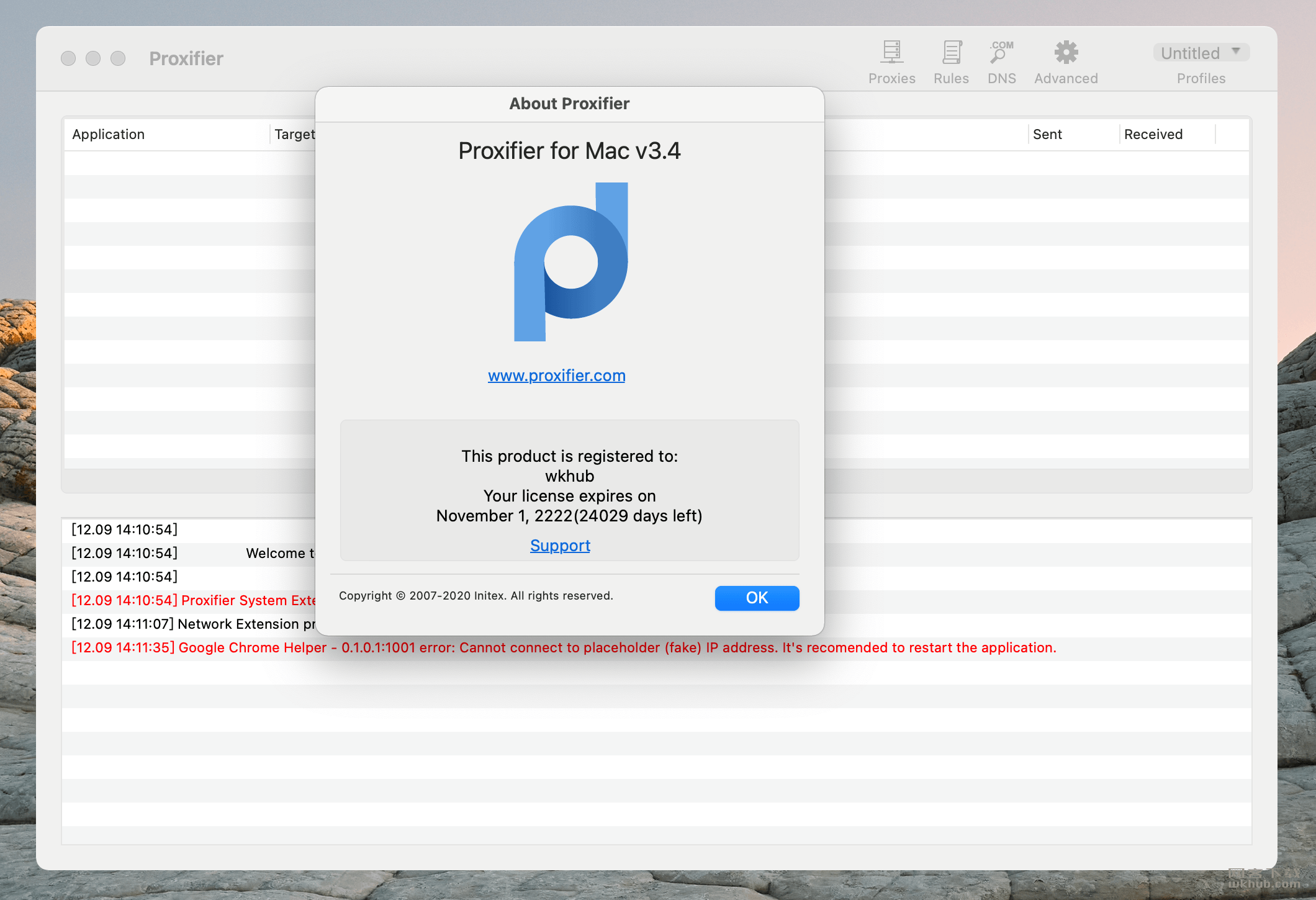
Task: Sort by the Received column header
Action: tap(1167, 134)
